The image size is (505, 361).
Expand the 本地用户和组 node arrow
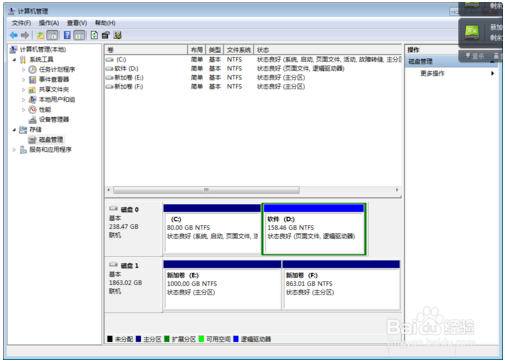[23, 100]
